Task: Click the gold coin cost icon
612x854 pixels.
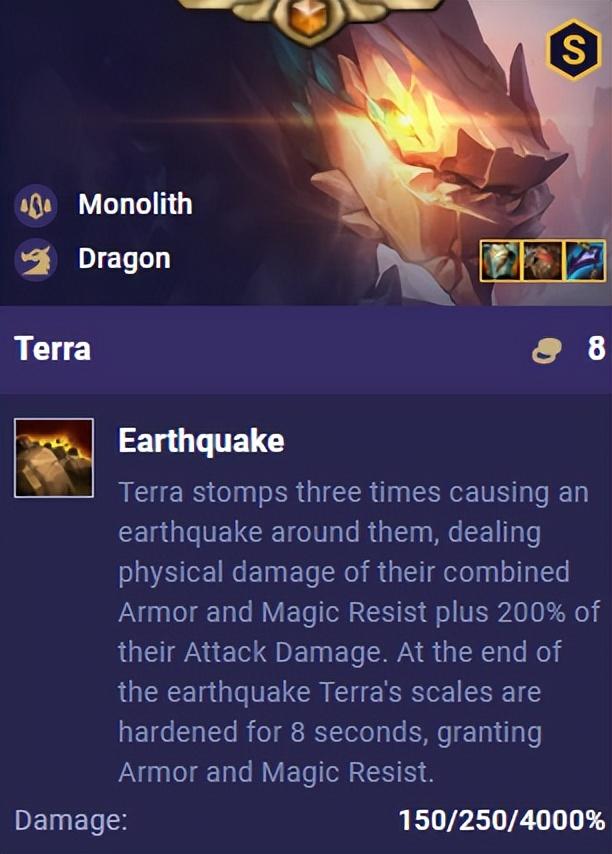Action: (546, 350)
